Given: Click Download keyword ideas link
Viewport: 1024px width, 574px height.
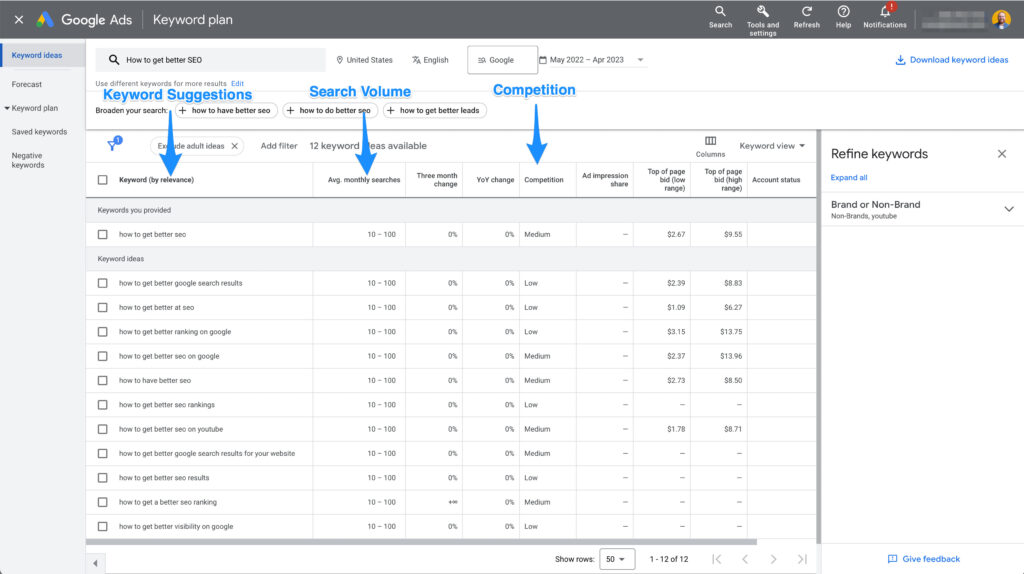Looking at the screenshot, I should click(952, 60).
